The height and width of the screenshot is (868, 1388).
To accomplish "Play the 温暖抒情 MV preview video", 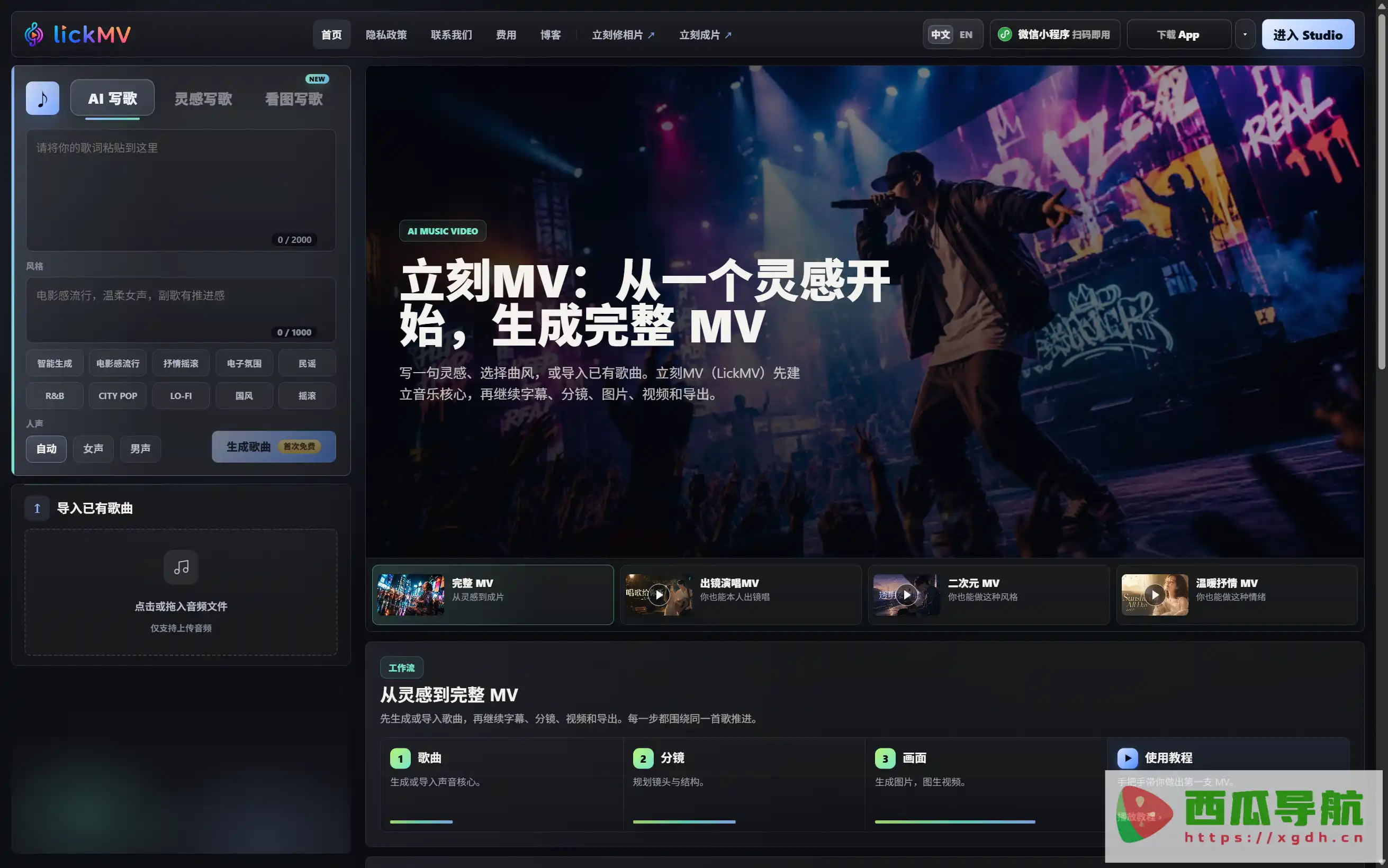I will 1155,595.
